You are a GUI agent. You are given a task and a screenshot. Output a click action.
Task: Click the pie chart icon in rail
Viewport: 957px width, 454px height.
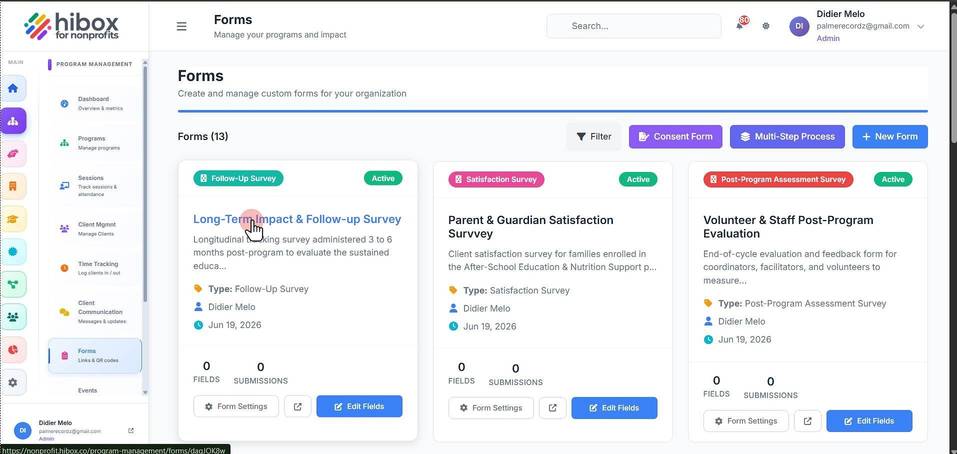coord(13,350)
